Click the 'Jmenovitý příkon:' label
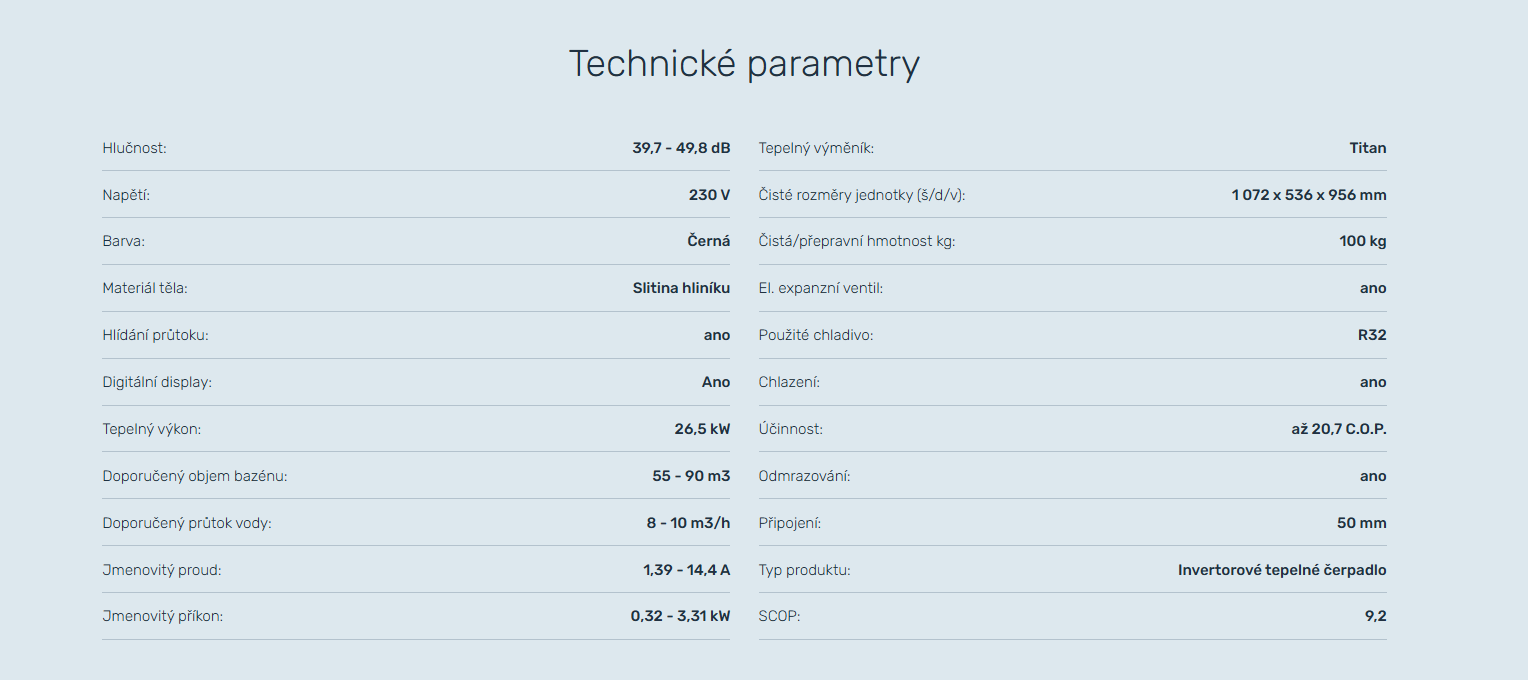The image size is (1528, 680). [162, 616]
